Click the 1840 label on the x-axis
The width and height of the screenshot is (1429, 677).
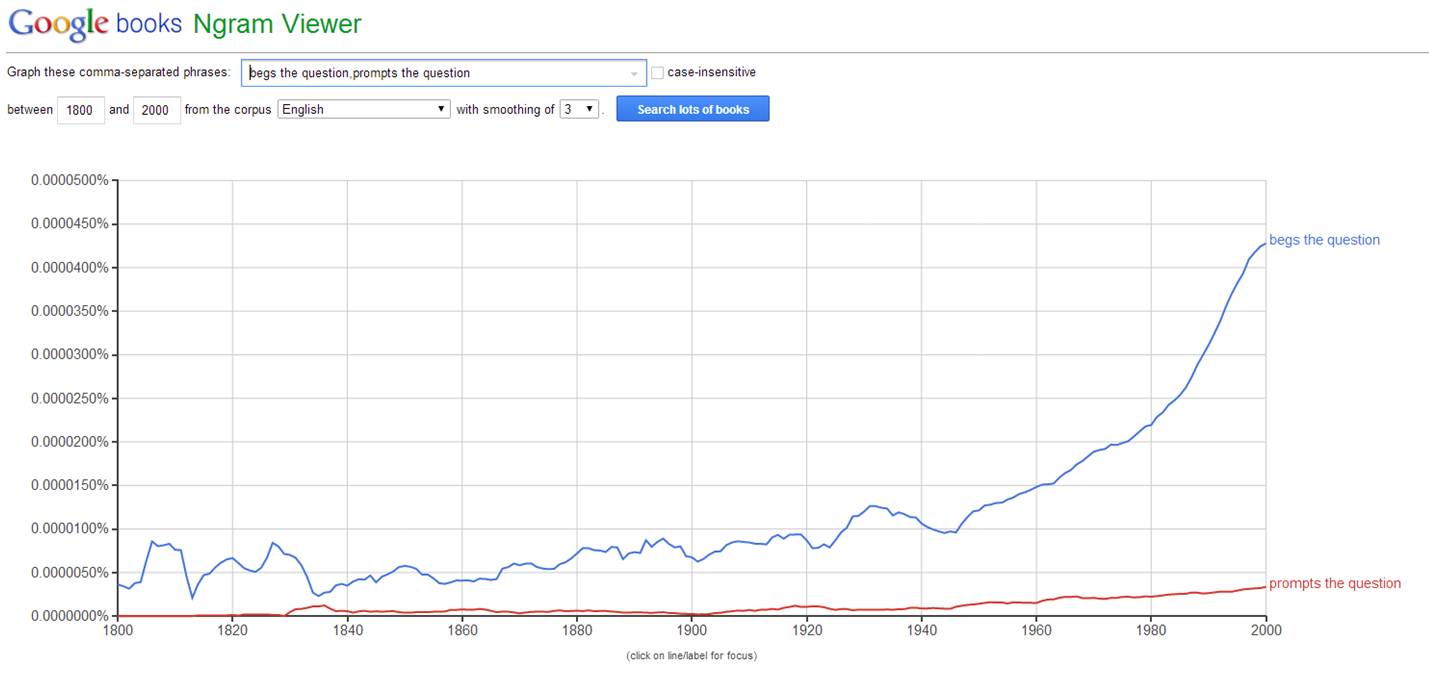(x=347, y=632)
